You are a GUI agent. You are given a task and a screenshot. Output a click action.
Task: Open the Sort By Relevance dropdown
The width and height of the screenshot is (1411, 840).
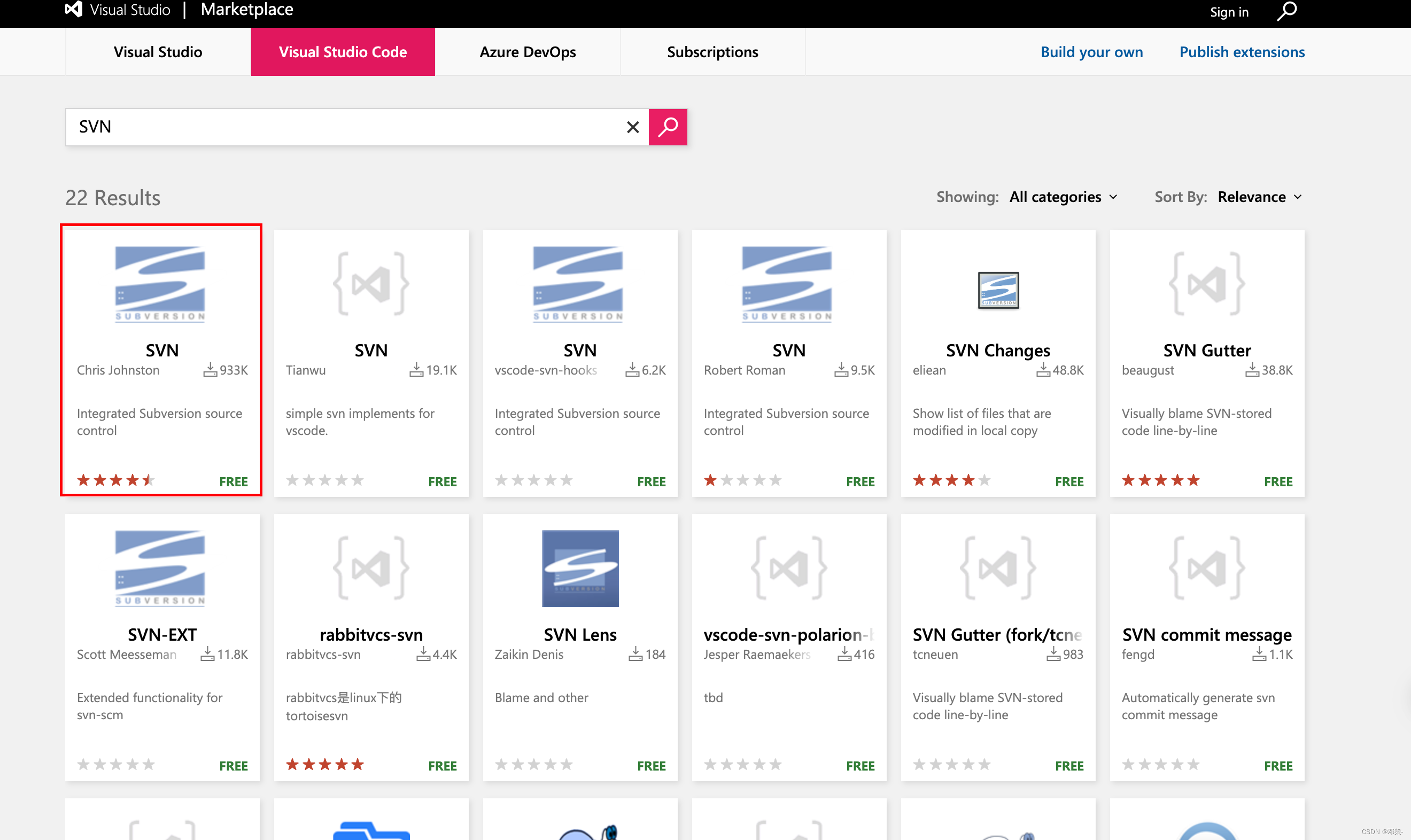click(x=1260, y=197)
